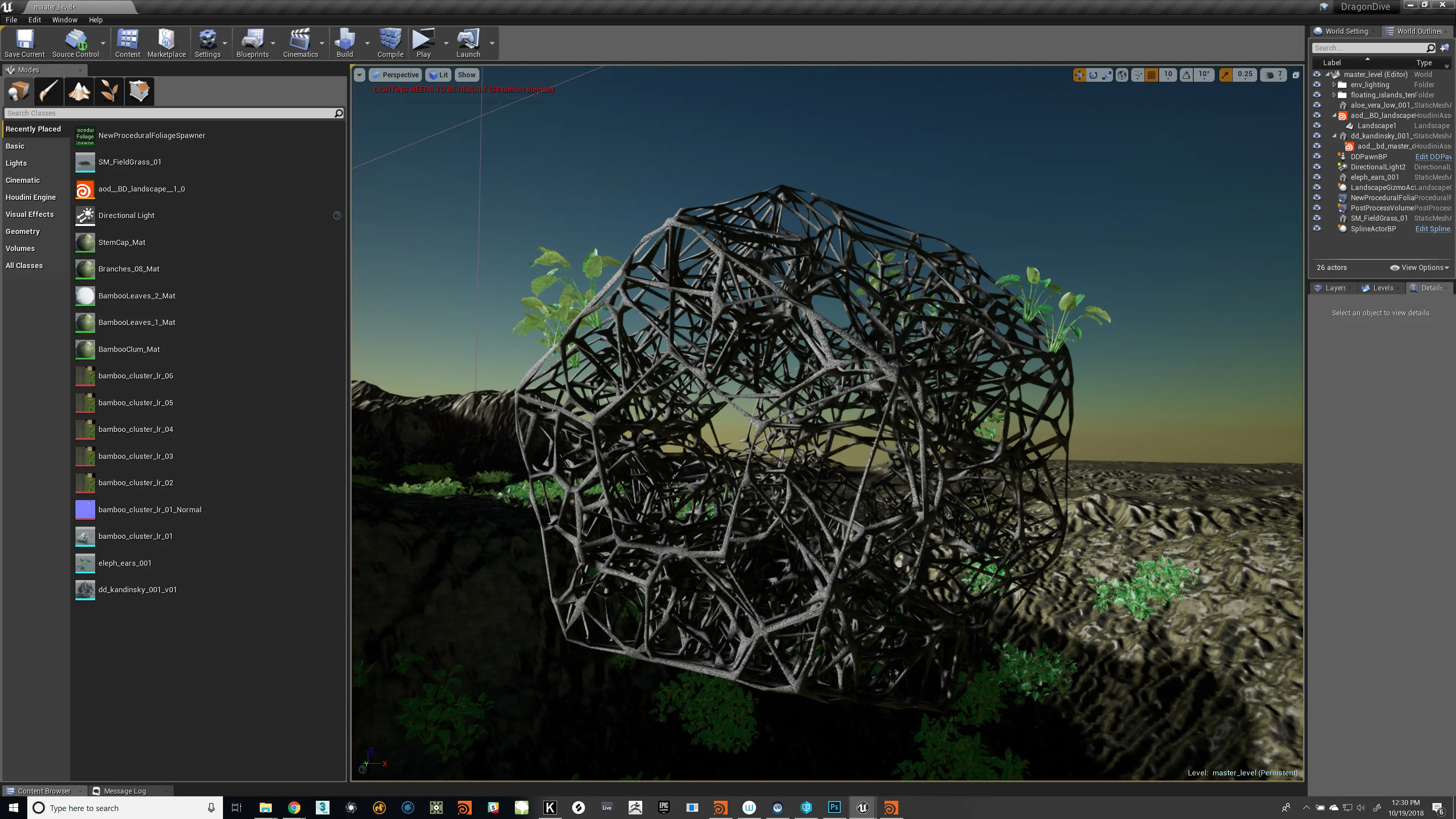This screenshot has height=819, width=1456.
Task: Click the Perspective view button
Action: [x=394, y=75]
